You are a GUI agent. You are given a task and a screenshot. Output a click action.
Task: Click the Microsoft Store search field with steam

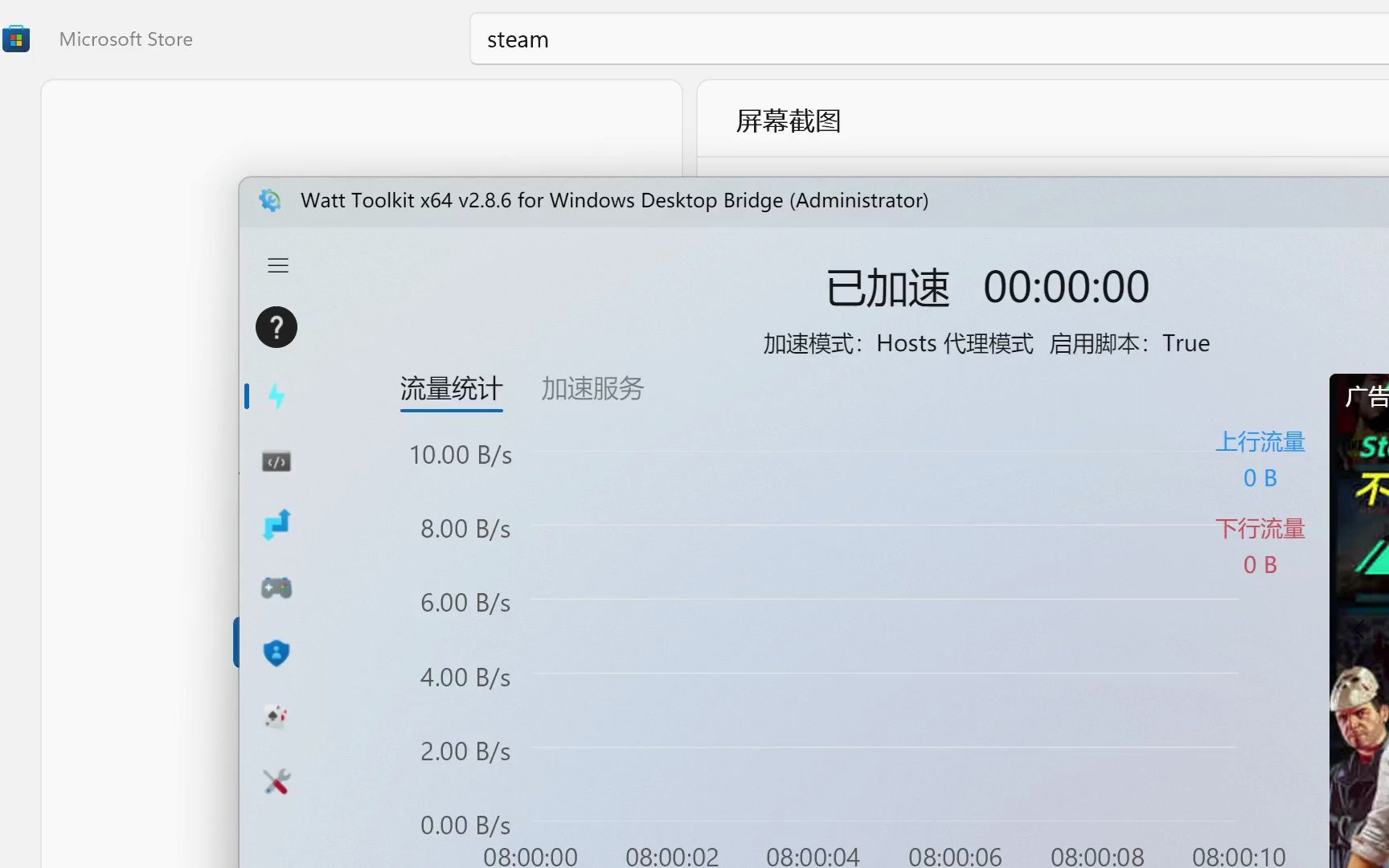929,39
